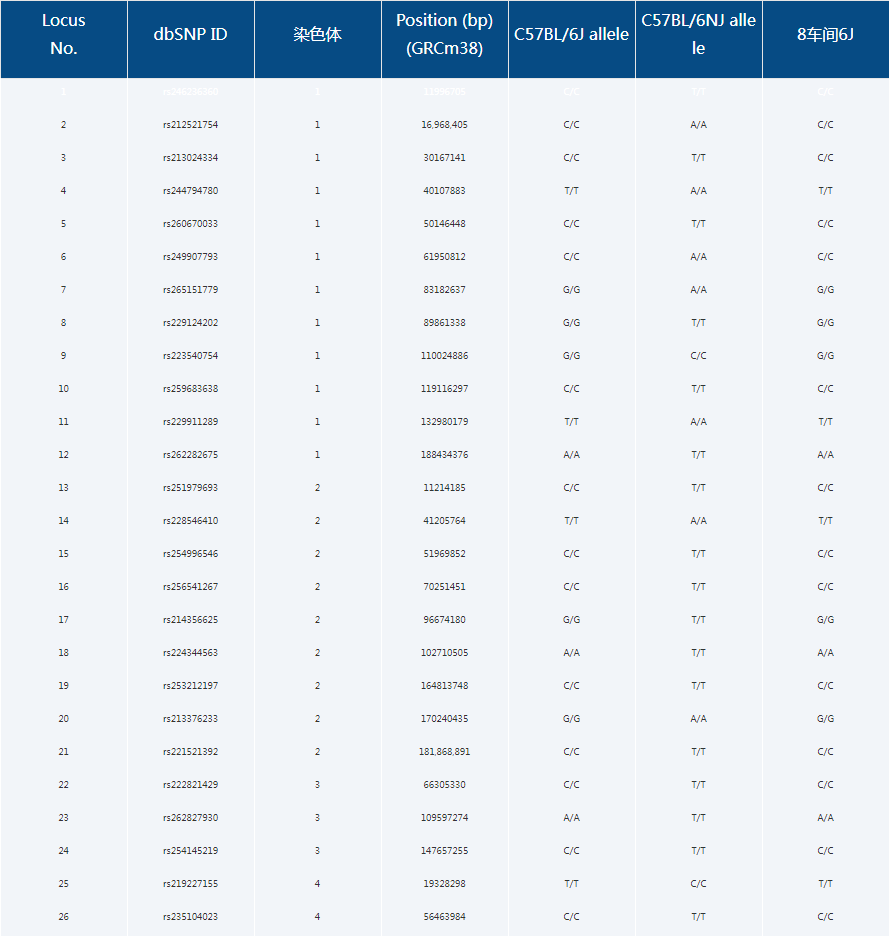Select locus number 20 cell
This screenshot has height=936, width=889.
pyautogui.click(x=63, y=719)
